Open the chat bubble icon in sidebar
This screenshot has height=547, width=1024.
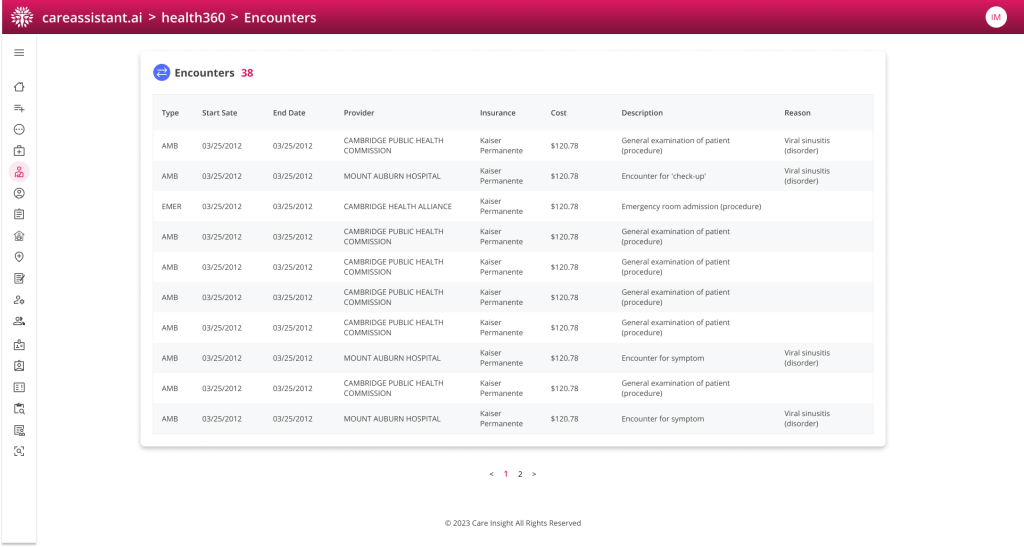click(x=19, y=129)
